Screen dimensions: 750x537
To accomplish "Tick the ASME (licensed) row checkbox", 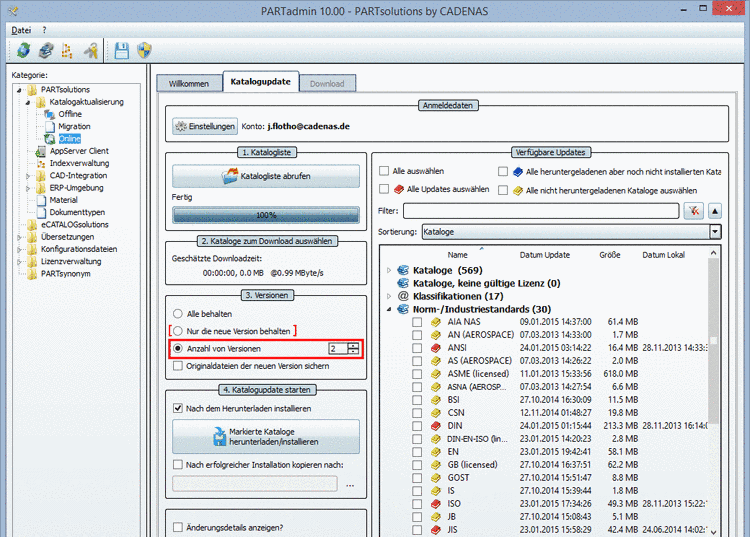I will click(x=417, y=374).
